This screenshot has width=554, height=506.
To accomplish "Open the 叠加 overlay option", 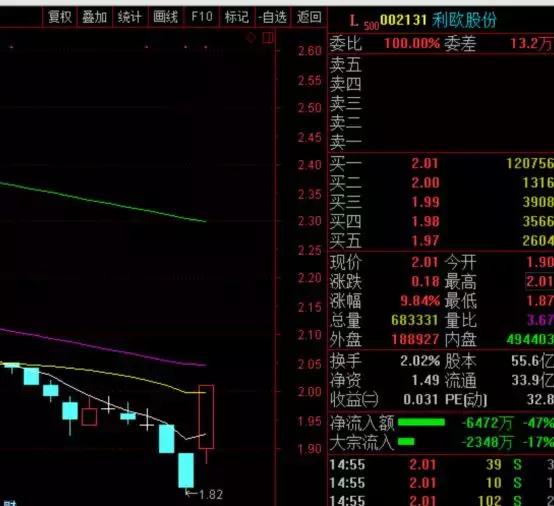I will coord(94,17).
